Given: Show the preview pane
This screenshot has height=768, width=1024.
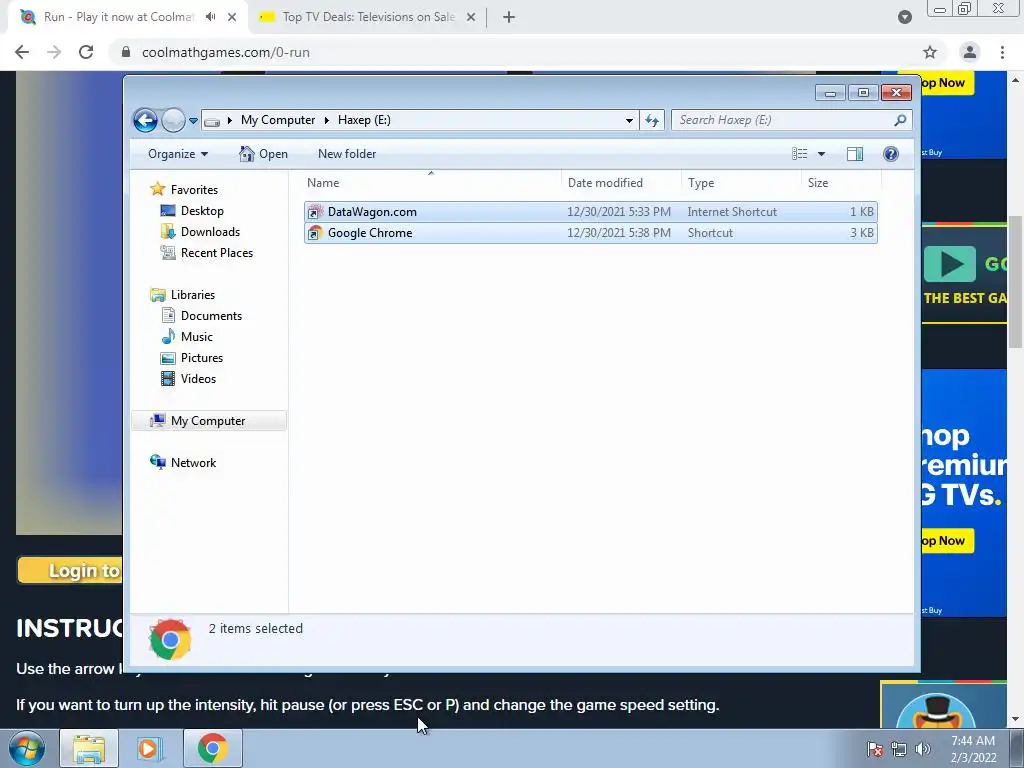Looking at the screenshot, I should click(x=855, y=154).
